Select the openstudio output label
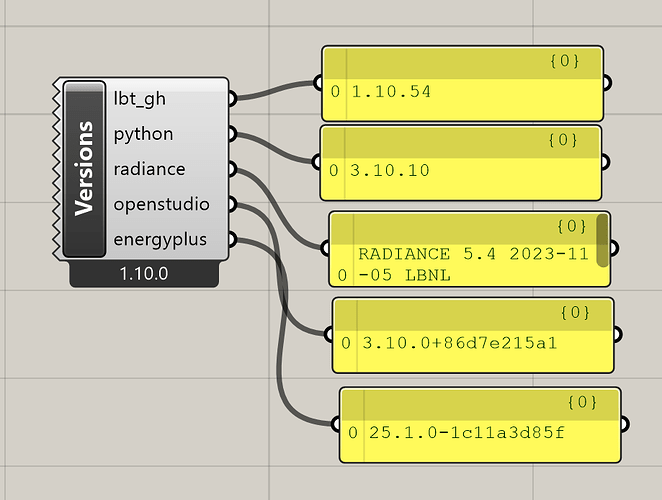The height and width of the screenshot is (500, 662). [162, 204]
